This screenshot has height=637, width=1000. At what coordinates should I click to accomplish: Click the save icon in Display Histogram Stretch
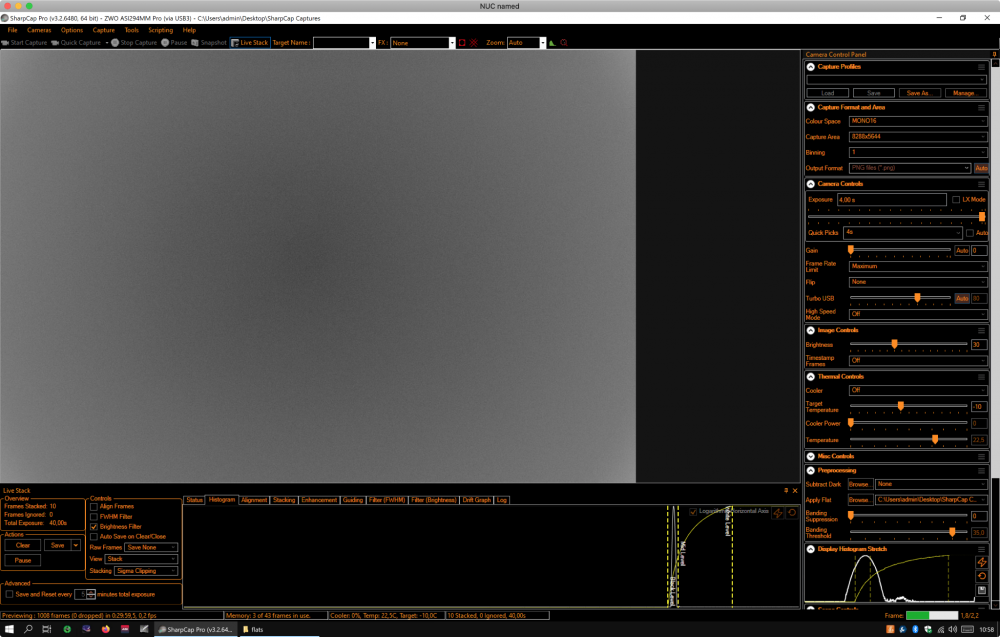pos(982,590)
